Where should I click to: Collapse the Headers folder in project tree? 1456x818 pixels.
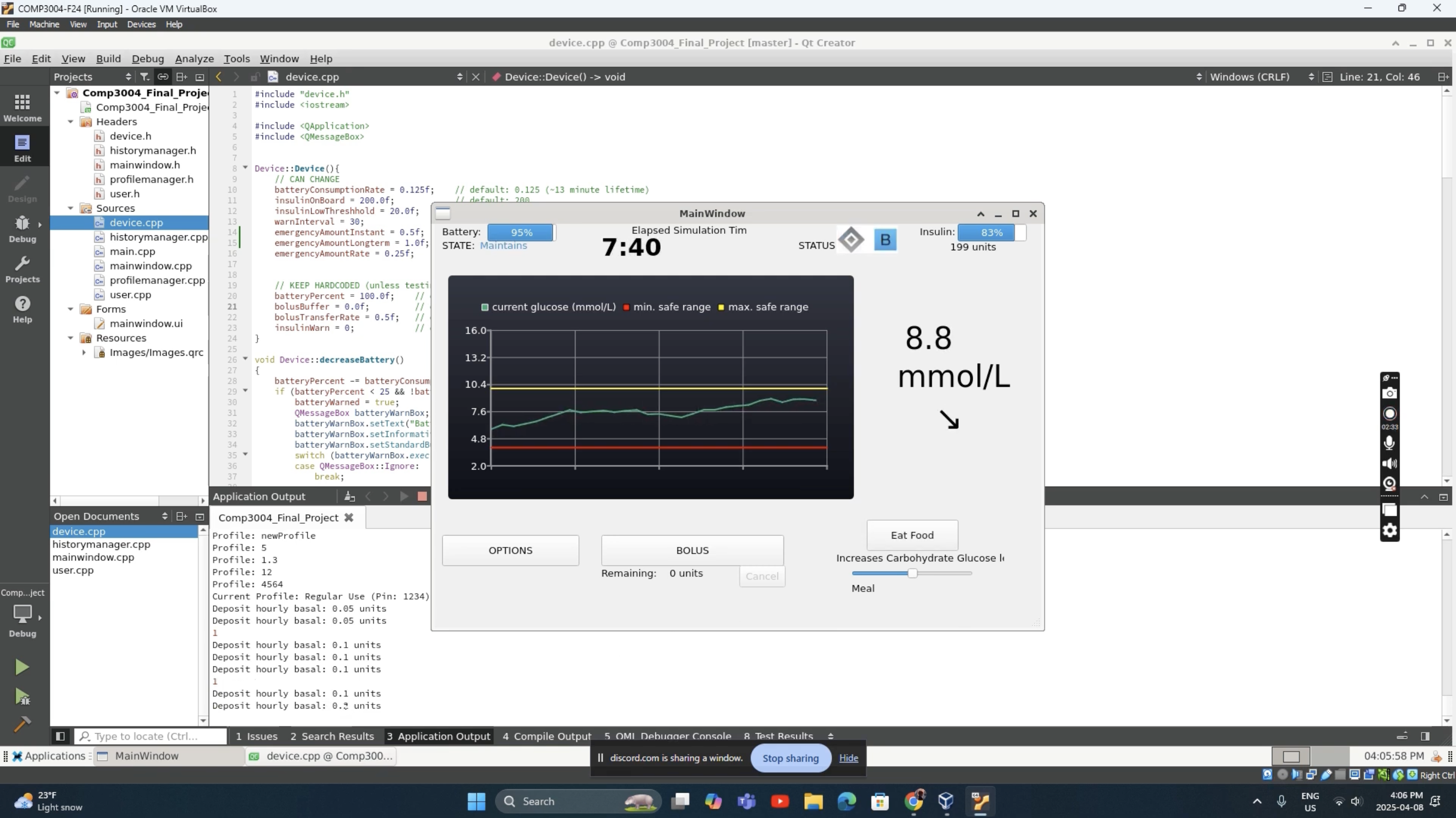point(71,121)
